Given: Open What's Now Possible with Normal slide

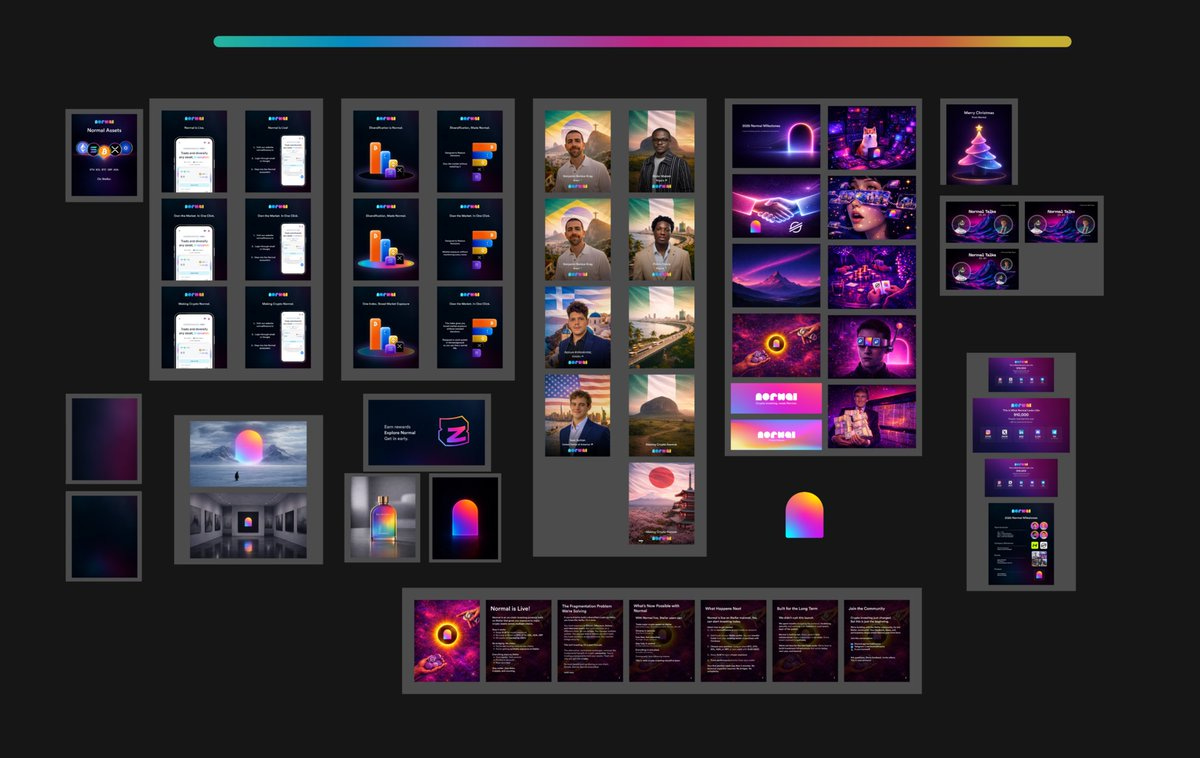Looking at the screenshot, I should [x=662, y=641].
